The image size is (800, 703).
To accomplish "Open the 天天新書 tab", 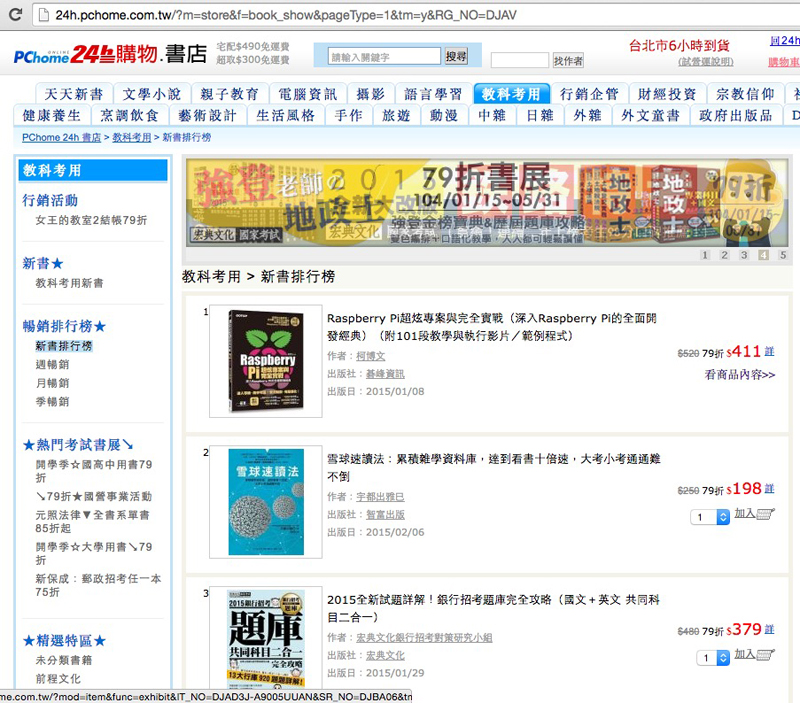I will [73, 94].
